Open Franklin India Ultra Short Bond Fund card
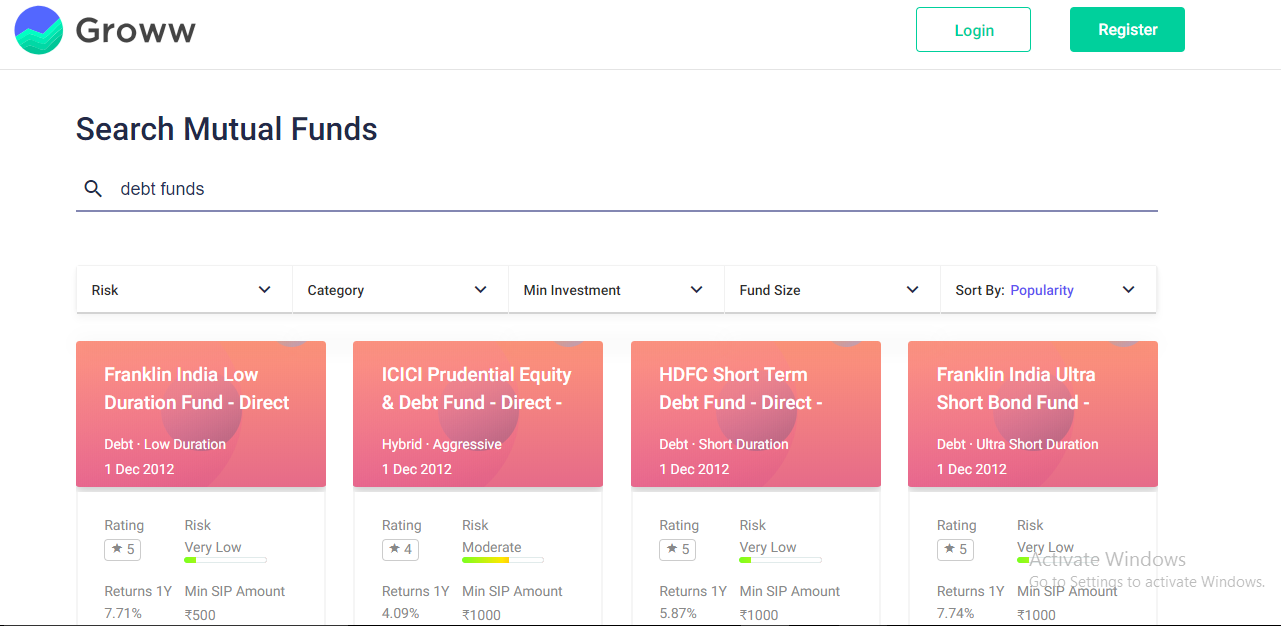 click(x=1033, y=414)
